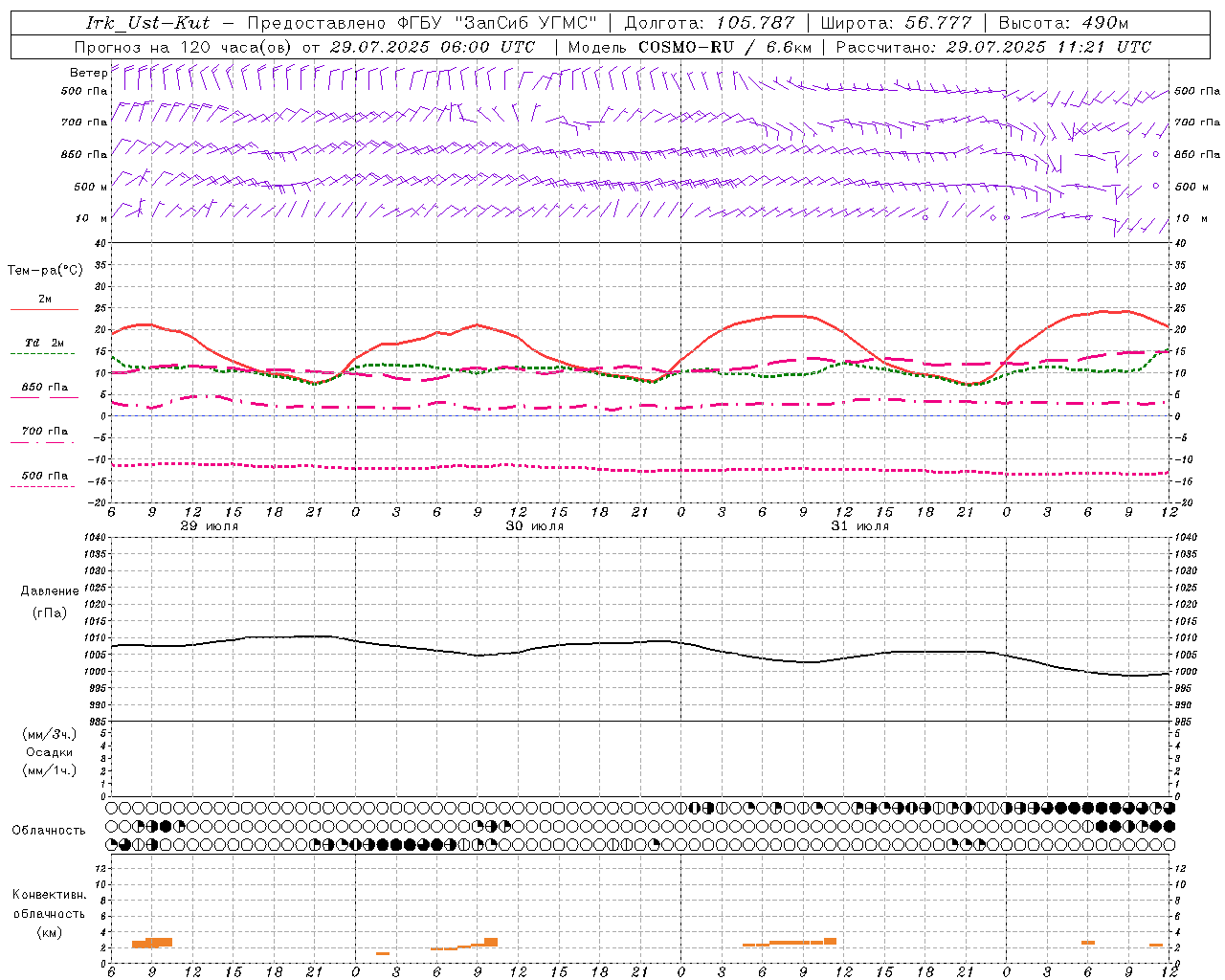Select the (мм/1ч.) unit label

point(50,770)
